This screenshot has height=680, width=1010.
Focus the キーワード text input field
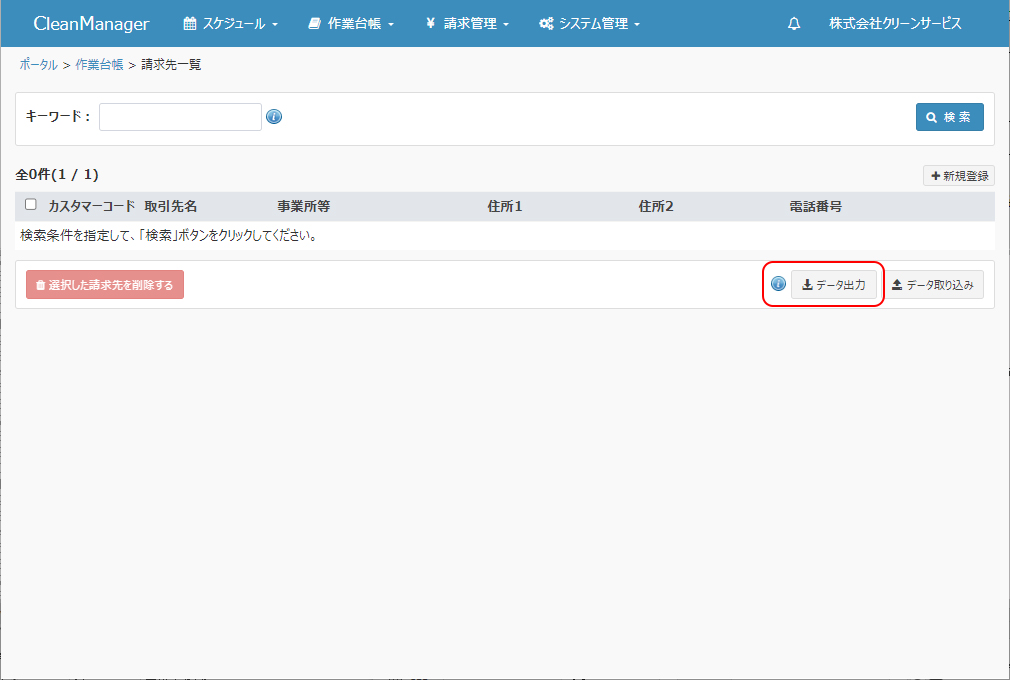coord(180,117)
